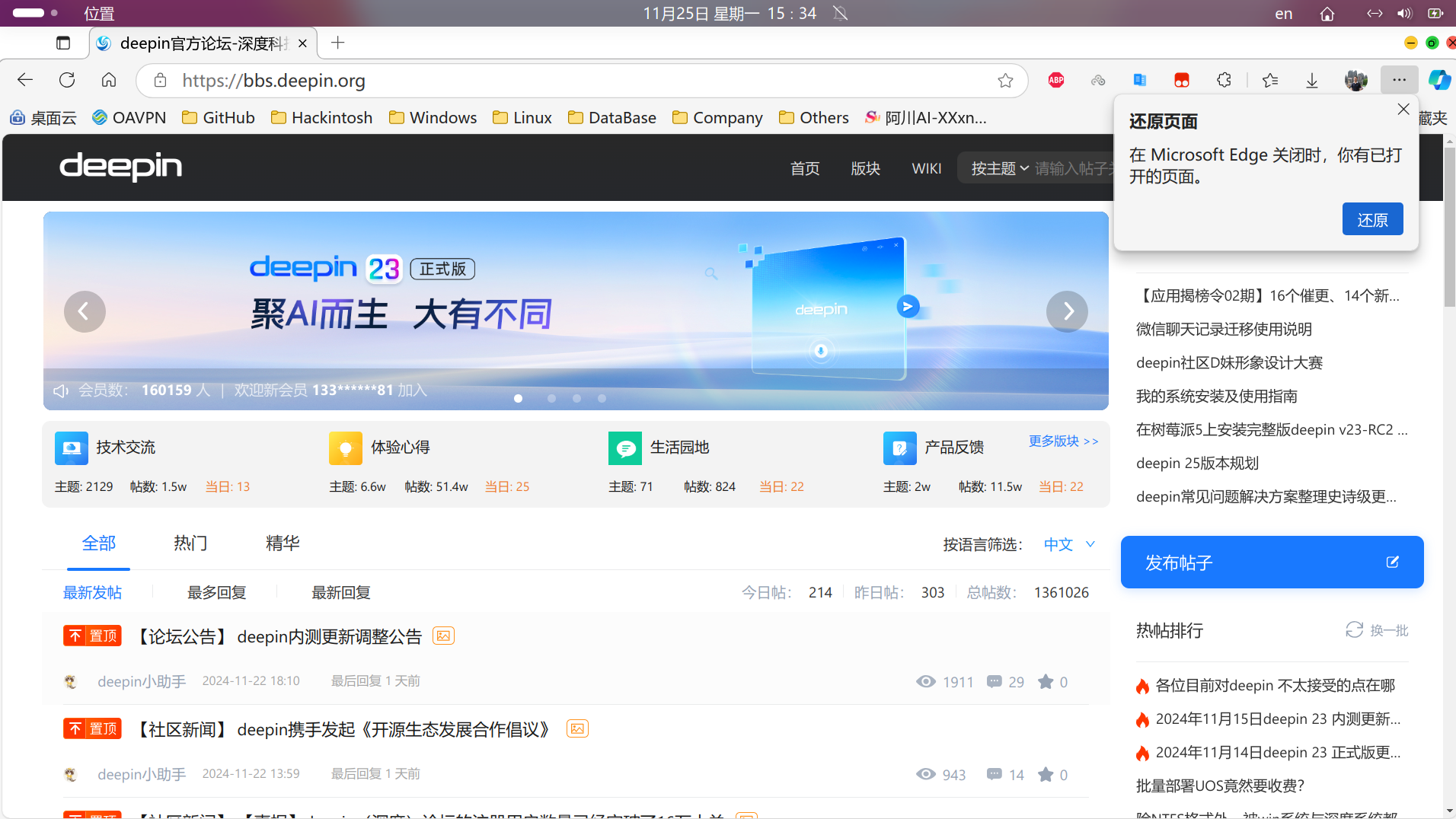Open the 版块 navigation item
This screenshot has width=1456, height=819.
865,168
